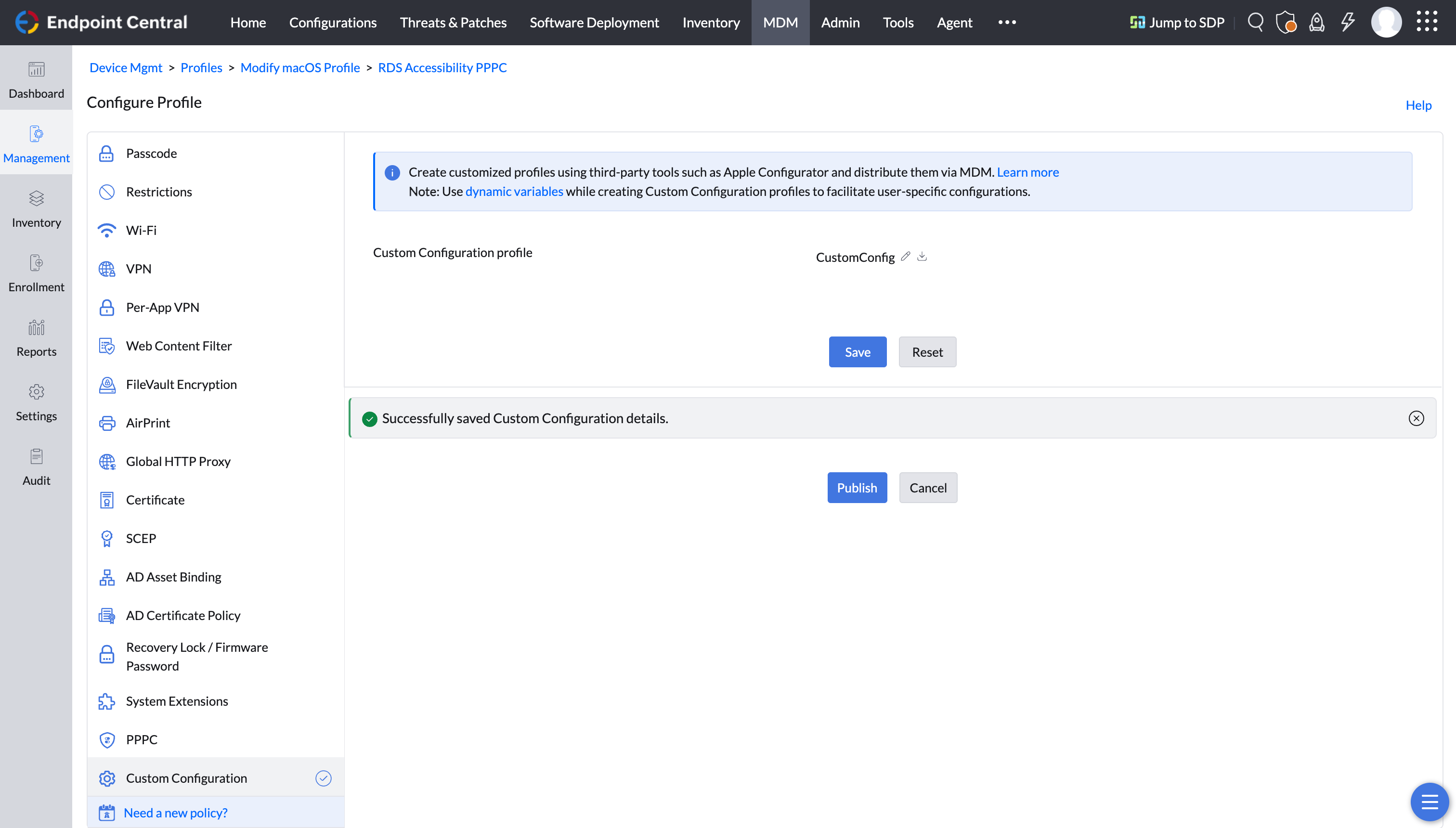Screen dimensions: 1456x828
Task: Click the rocket icon in header
Action: [1317, 22]
